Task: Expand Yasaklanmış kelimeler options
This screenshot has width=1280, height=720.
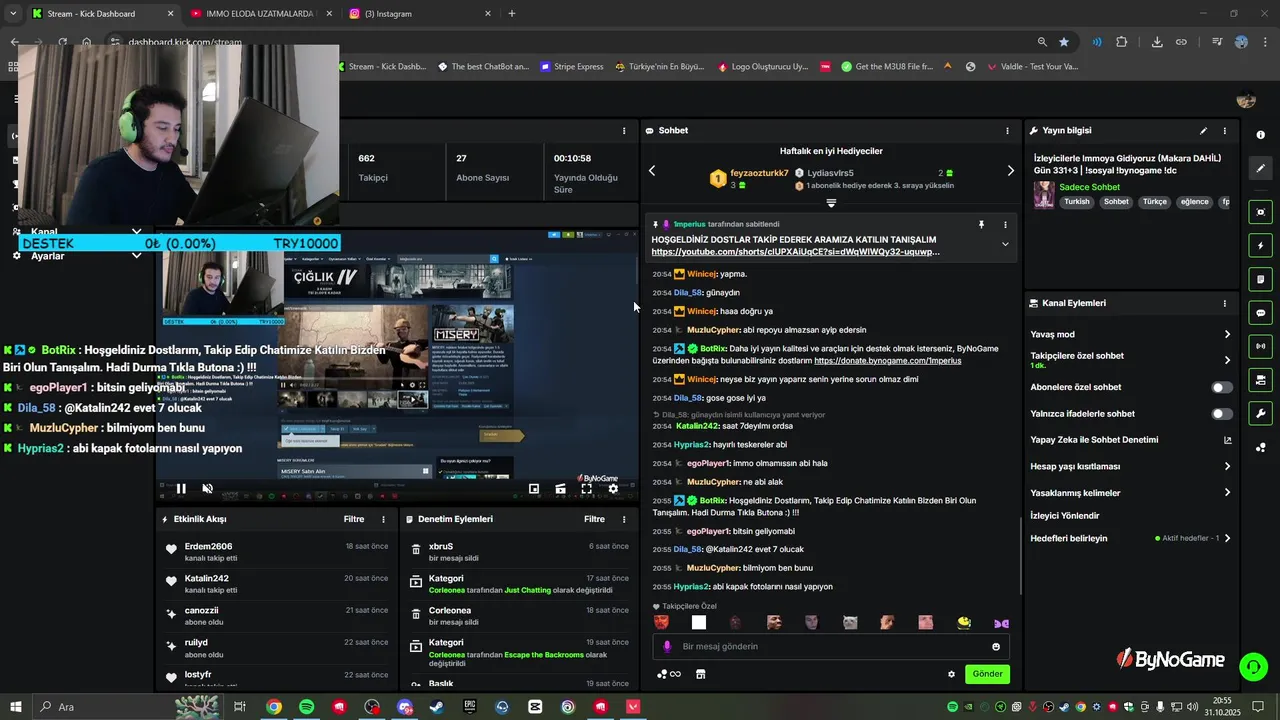Action: (1227, 493)
